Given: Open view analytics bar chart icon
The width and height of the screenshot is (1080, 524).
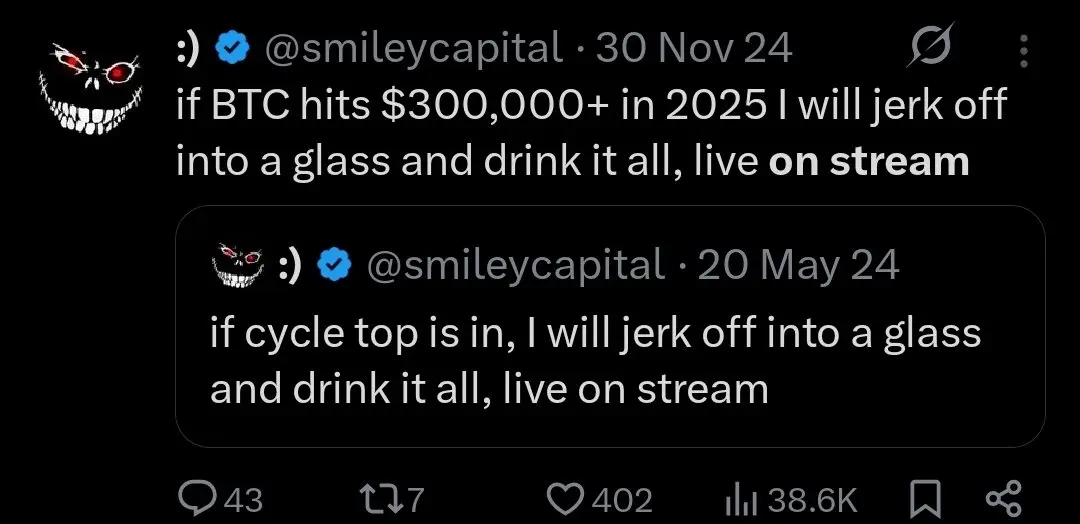Looking at the screenshot, I should click(735, 498).
